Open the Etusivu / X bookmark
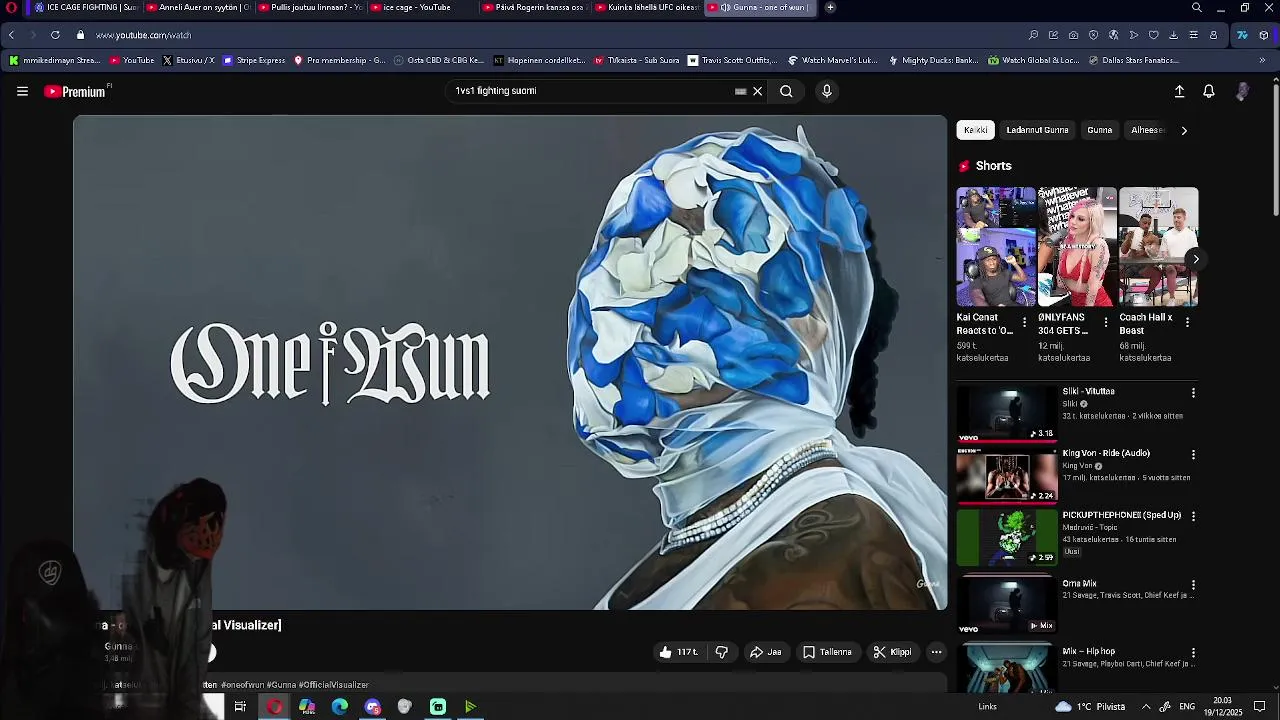 [188, 60]
